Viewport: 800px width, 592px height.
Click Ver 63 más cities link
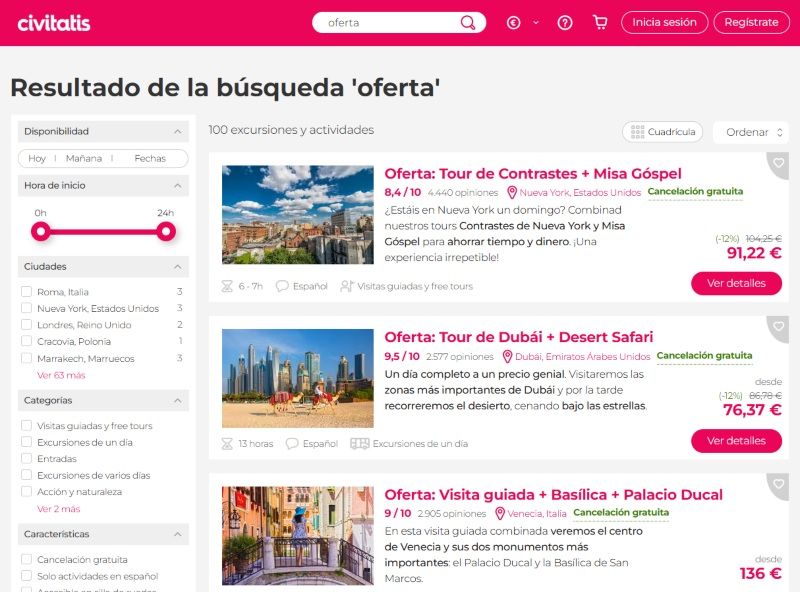(61, 375)
